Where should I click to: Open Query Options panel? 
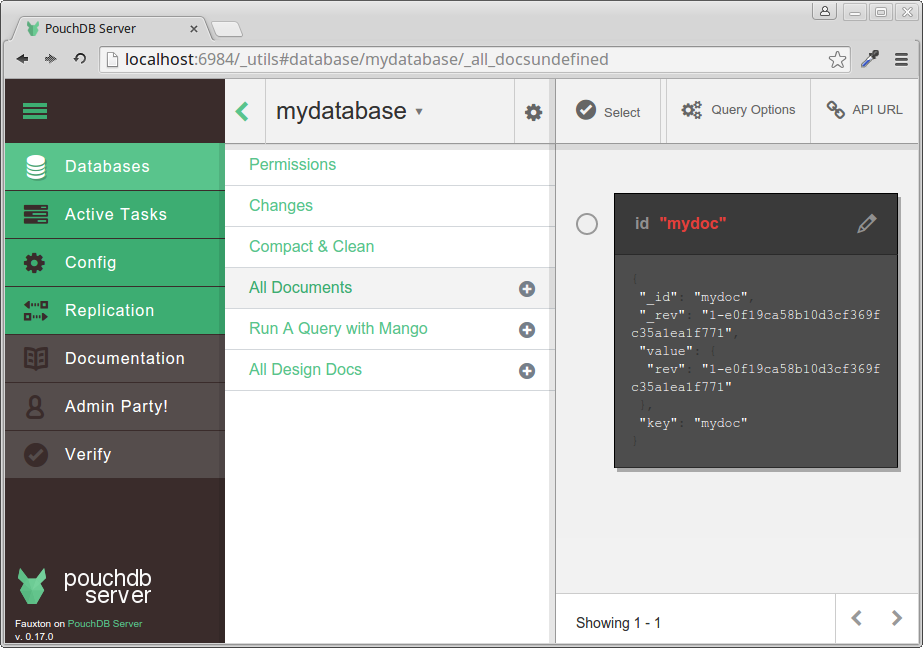tap(738, 110)
